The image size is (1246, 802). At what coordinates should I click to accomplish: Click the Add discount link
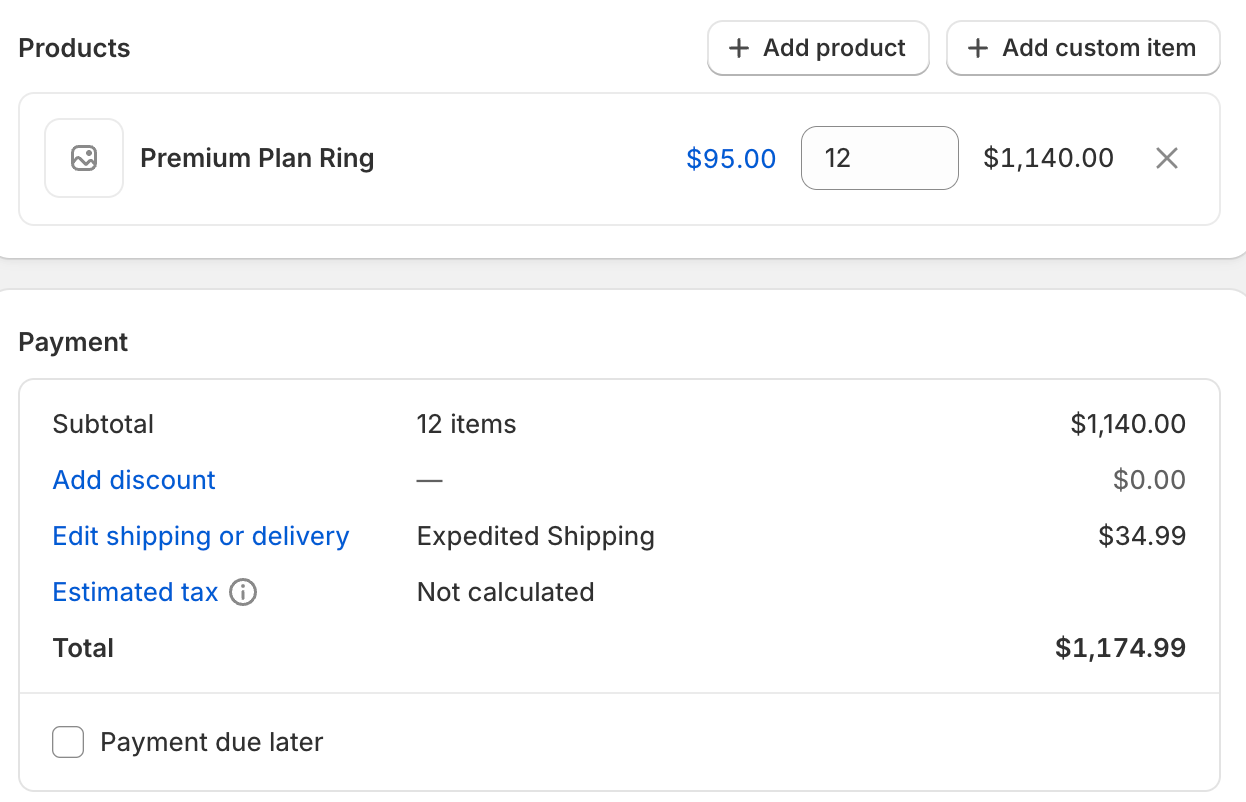pyautogui.click(x=134, y=480)
